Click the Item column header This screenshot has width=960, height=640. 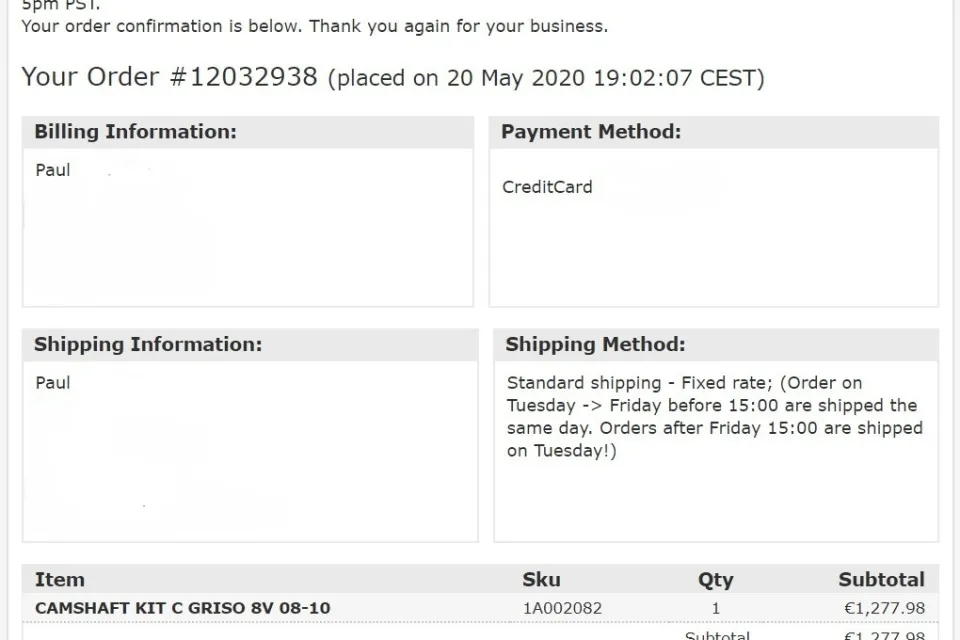pos(60,580)
